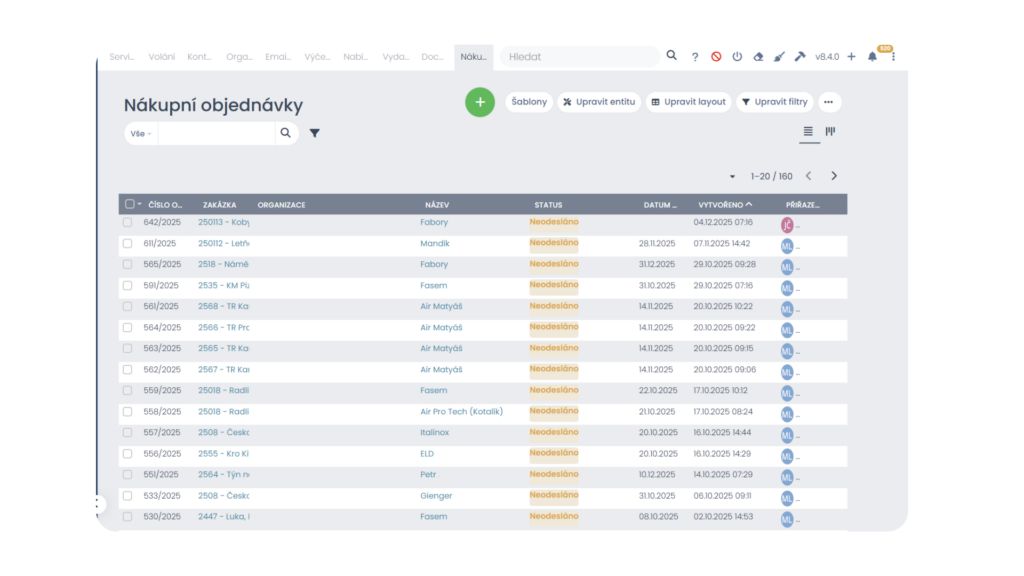Click the funnel filter icon beside search
Image resolution: width=1024 pixels, height=576 pixels.
pyautogui.click(x=315, y=133)
